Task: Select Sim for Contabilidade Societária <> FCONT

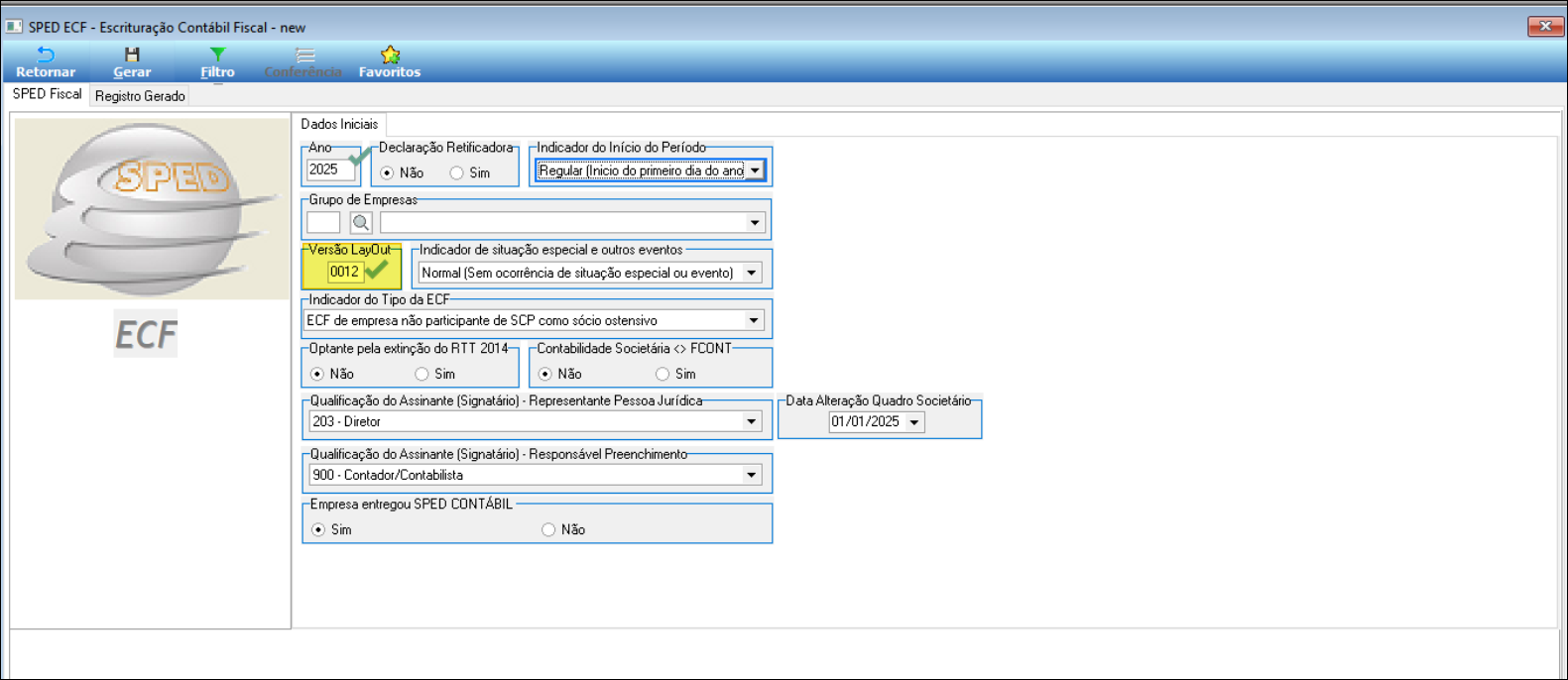Action: click(663, 375)
